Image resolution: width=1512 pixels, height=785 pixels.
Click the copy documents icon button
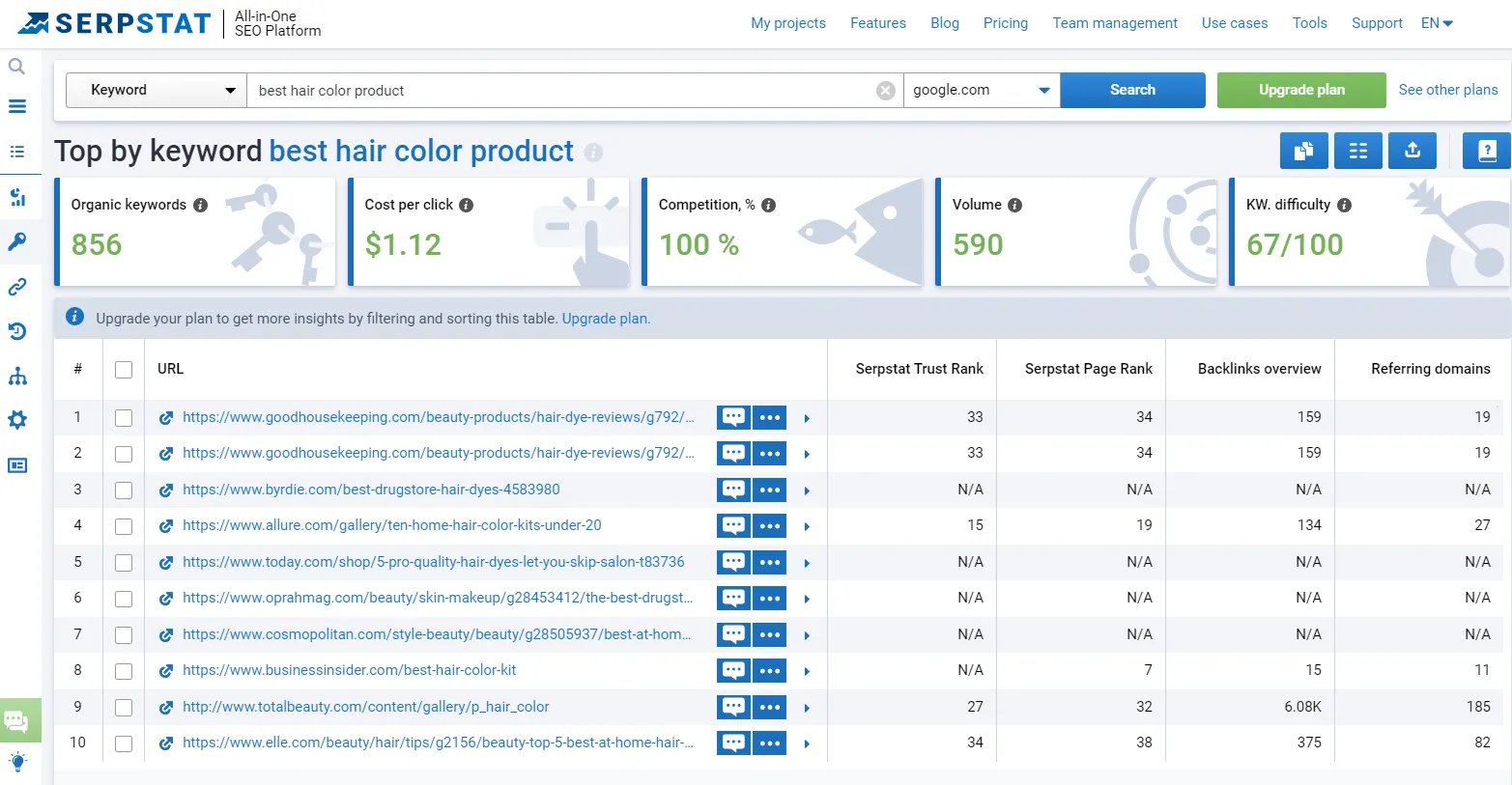click(x=1303, y=151)
